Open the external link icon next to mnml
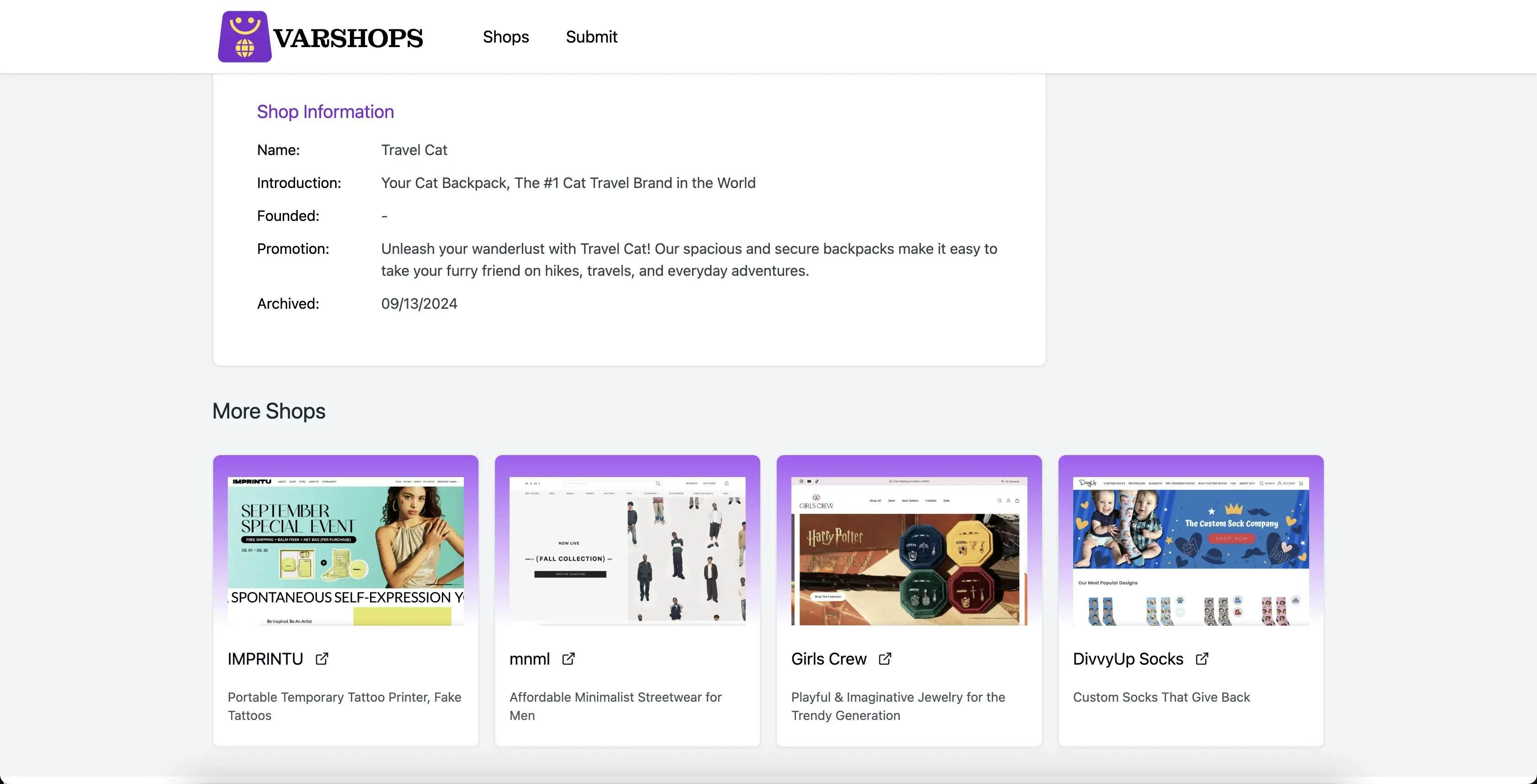 click(568, 659)
